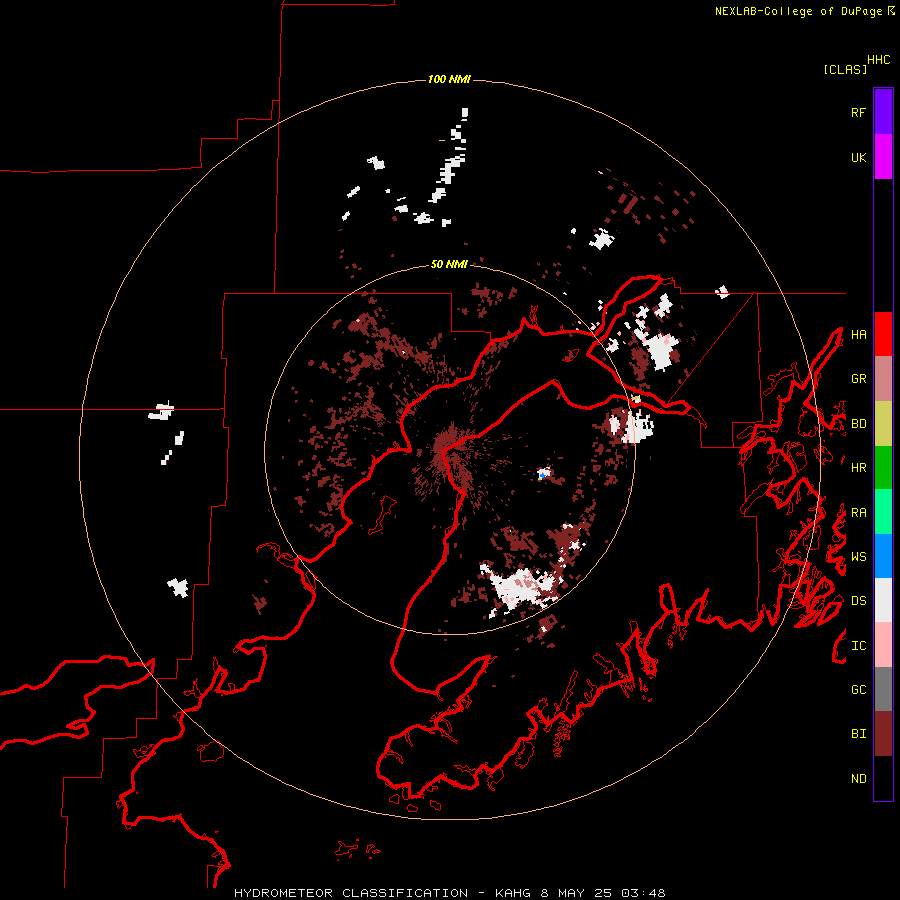Click the blue wet snow pixel echo
Screen dimensions: 900x900
pos(542,475)
